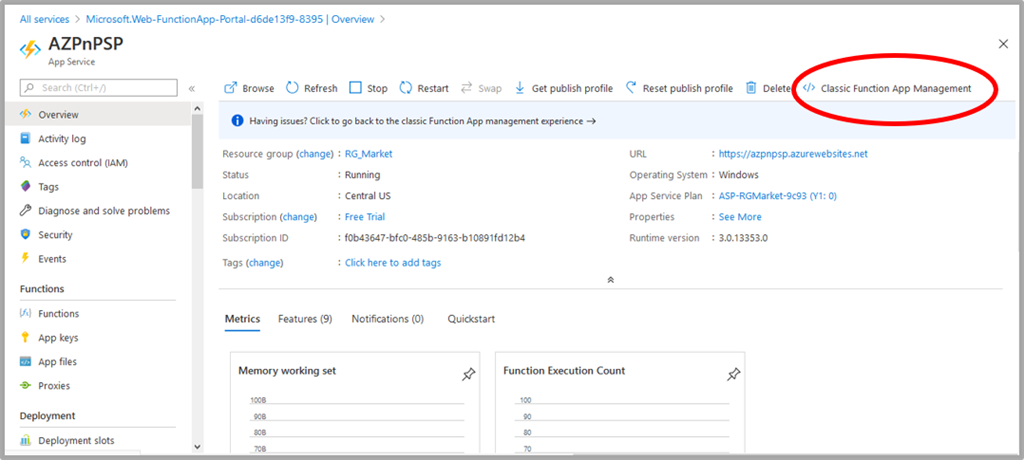The height and width of the screenshot is (460, 1024).
Task: Click the Central US location value
Action: point(368,196)
